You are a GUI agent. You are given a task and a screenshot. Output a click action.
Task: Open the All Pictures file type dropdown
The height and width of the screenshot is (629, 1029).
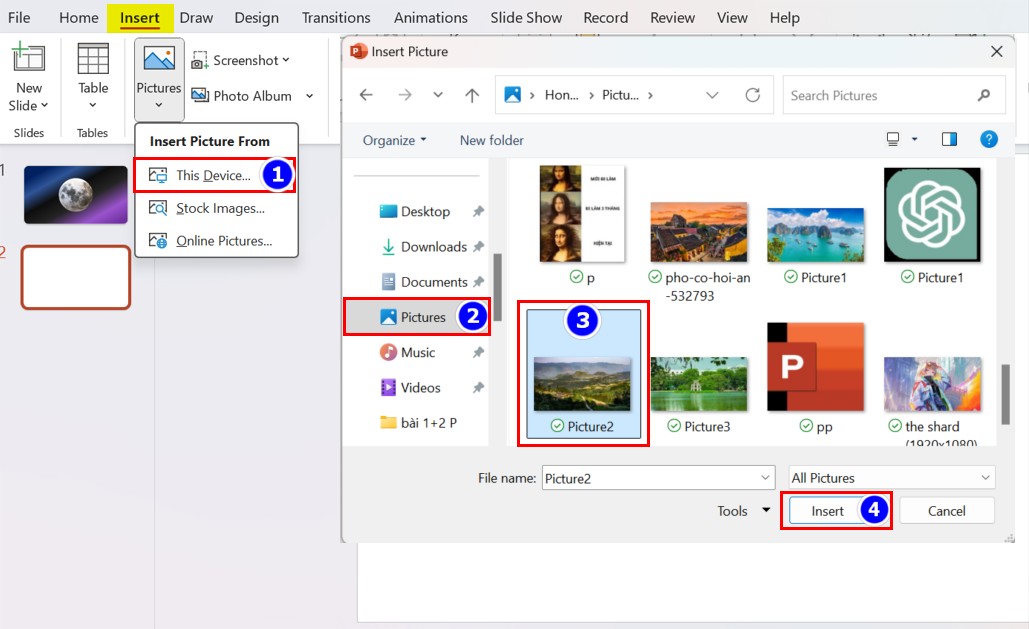pos(891,478)
